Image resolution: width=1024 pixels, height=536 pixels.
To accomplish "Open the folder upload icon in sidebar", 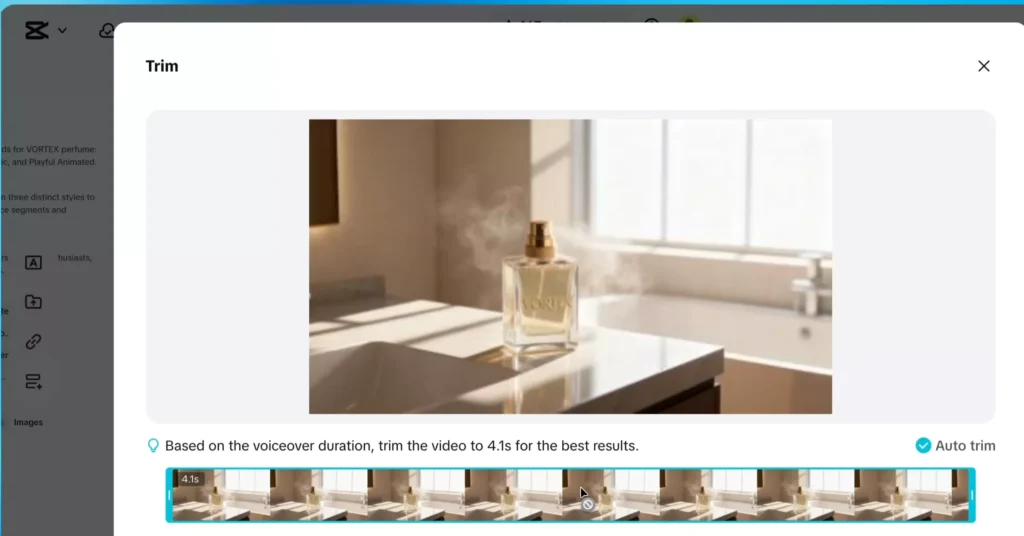I will [33, 302].
